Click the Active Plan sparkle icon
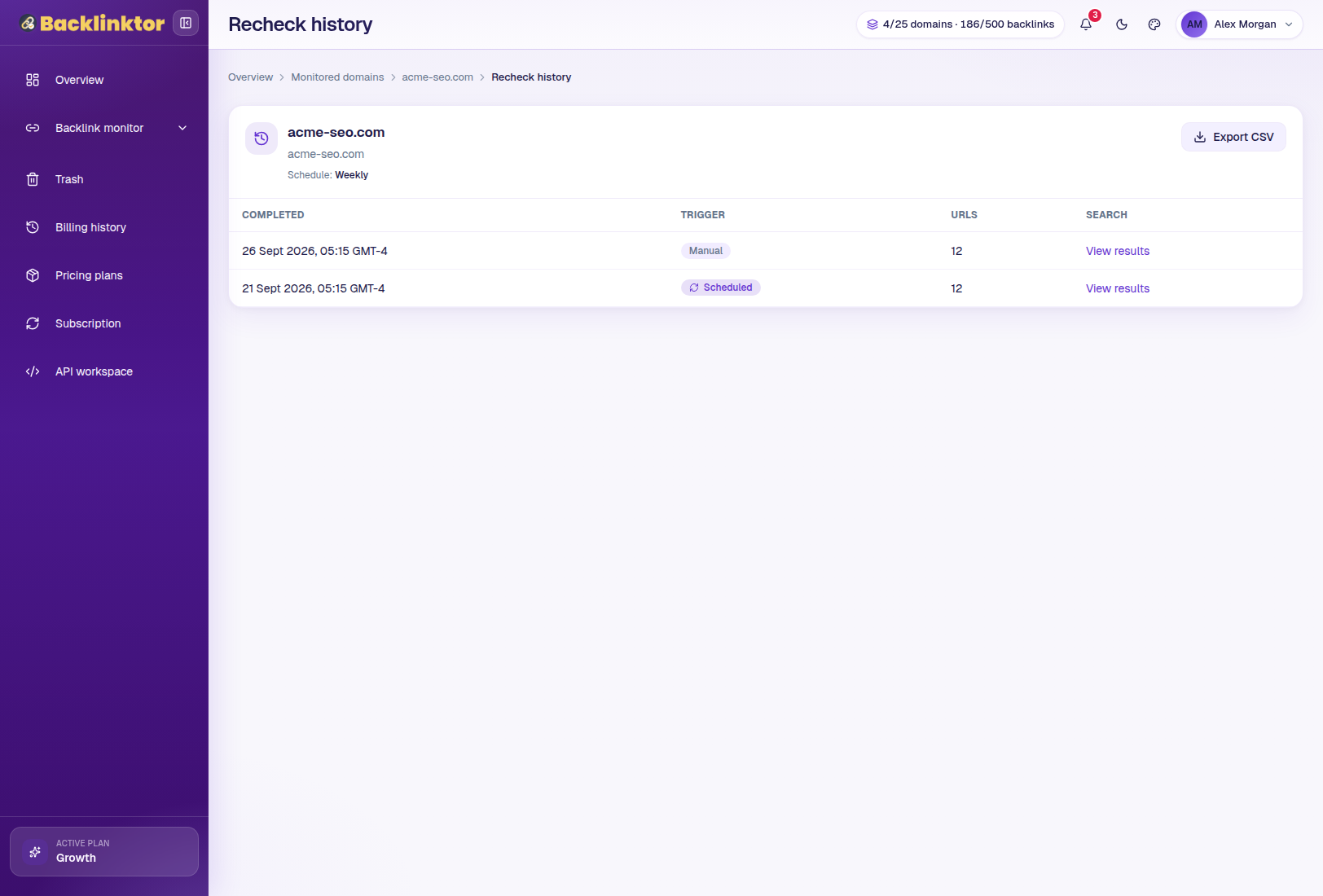 click(35, 852)
